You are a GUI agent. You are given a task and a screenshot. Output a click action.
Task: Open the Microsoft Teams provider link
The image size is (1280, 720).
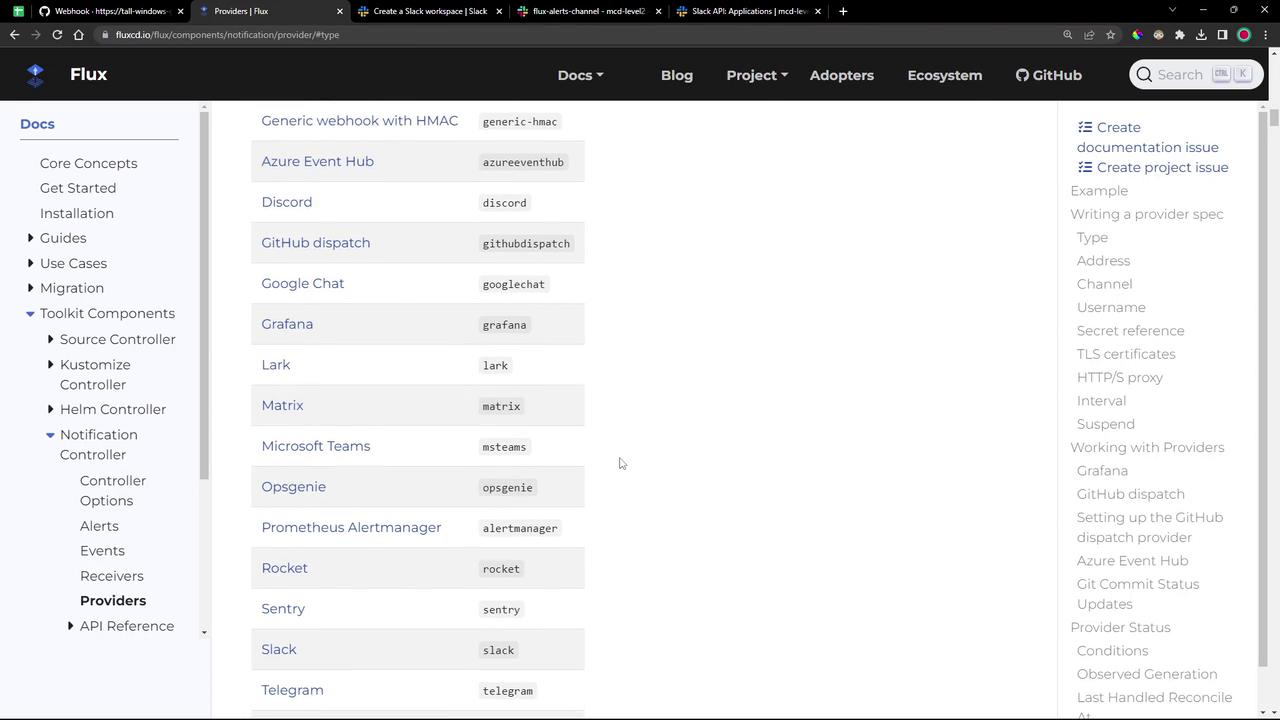point(316,446)
